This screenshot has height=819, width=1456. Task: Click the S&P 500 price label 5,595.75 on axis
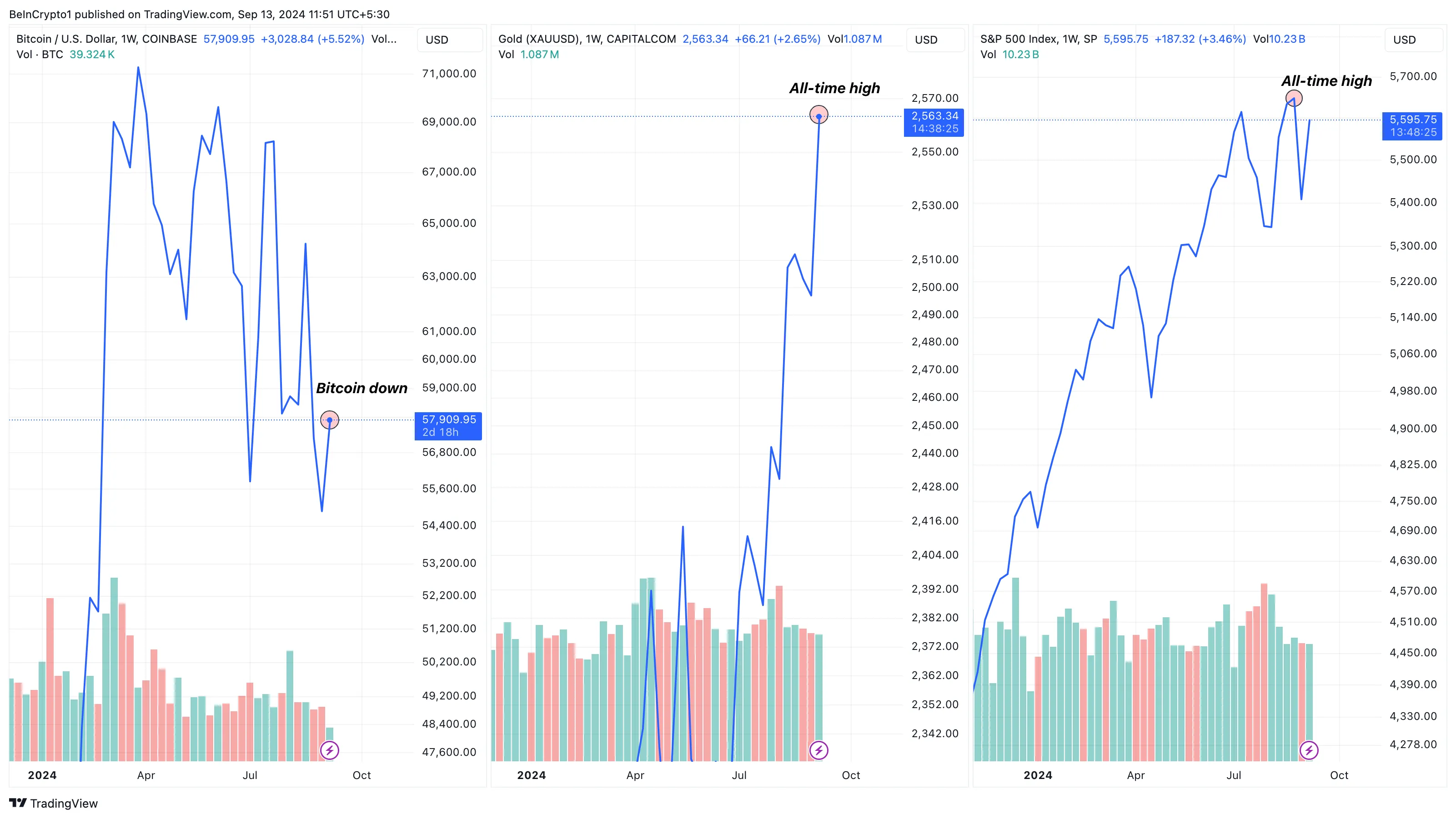1412,126
